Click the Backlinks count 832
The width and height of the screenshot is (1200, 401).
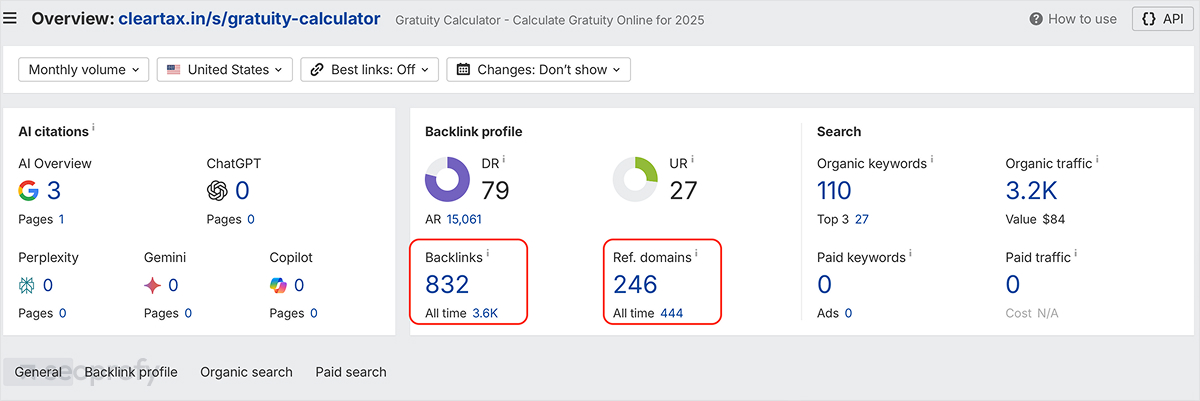(447, 284)
